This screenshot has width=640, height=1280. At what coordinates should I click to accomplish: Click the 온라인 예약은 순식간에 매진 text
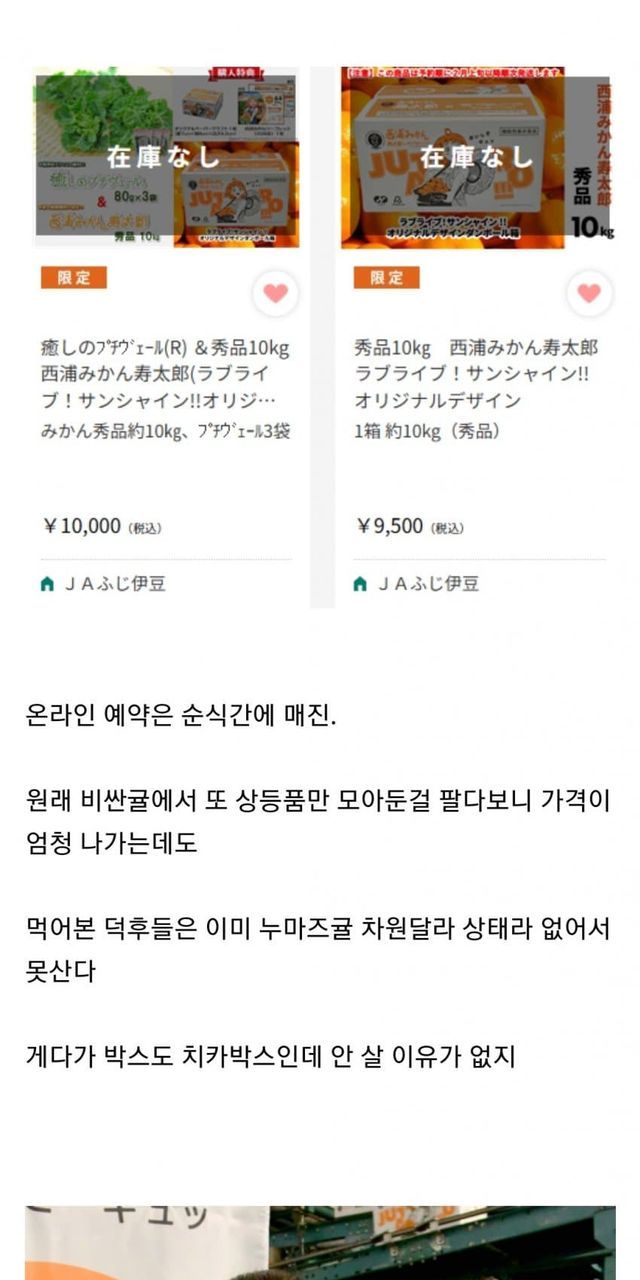pyautogui.click(x=181, y=717)
